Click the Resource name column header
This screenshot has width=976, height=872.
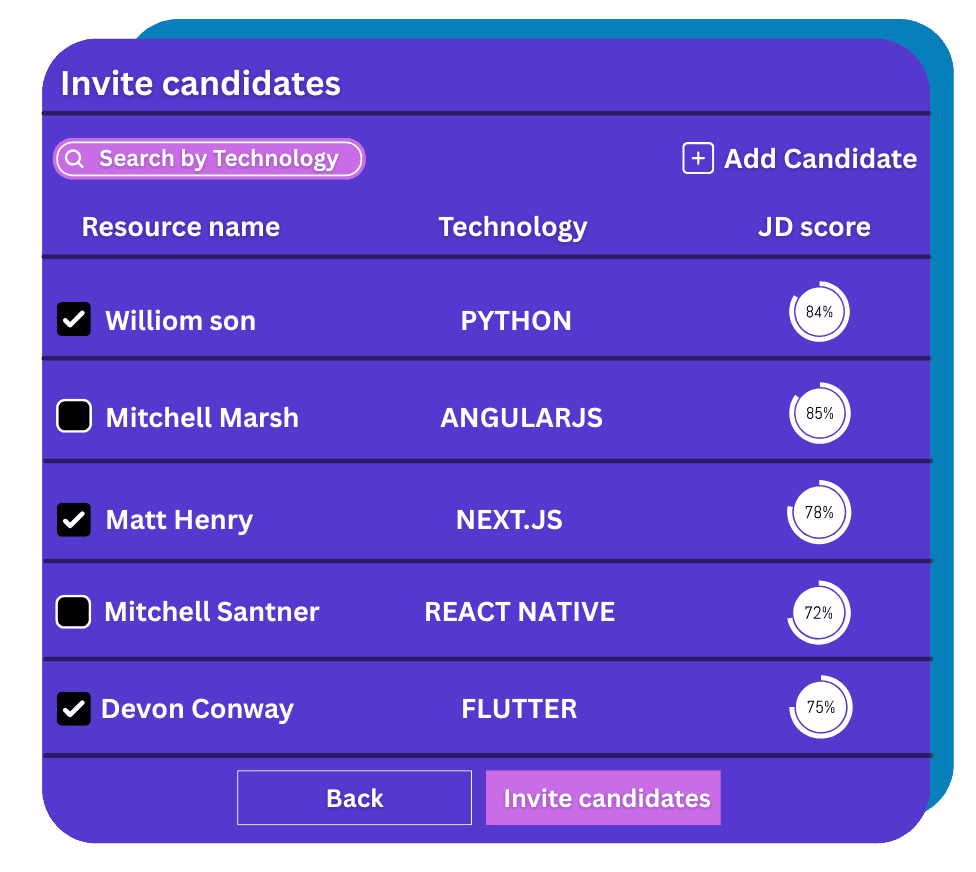click(180, 227)
